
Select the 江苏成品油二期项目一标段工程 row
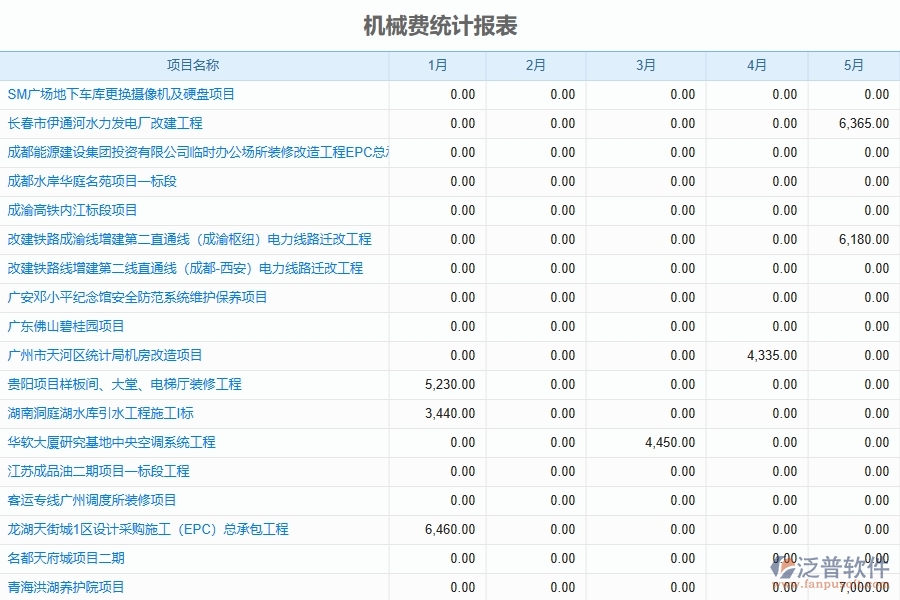click(x=95, y=471)
